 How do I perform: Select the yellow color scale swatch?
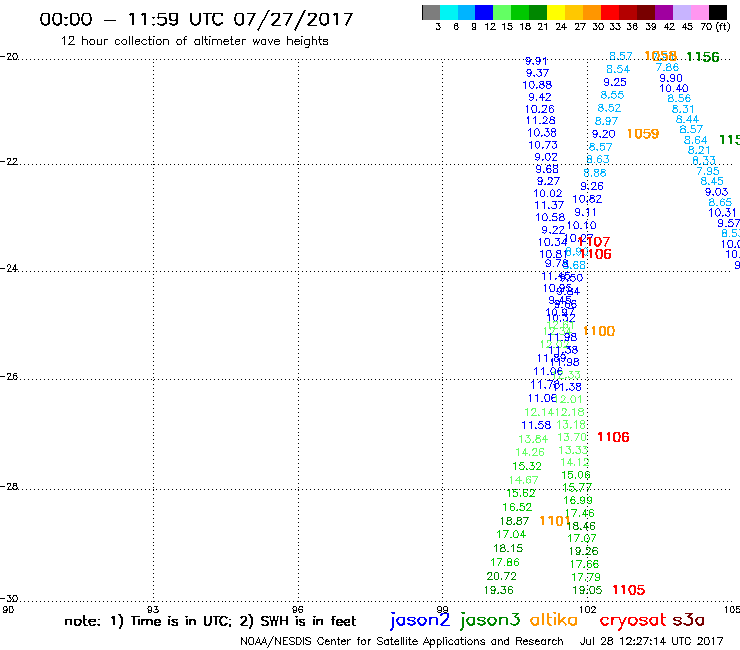(x=555, y=12)
